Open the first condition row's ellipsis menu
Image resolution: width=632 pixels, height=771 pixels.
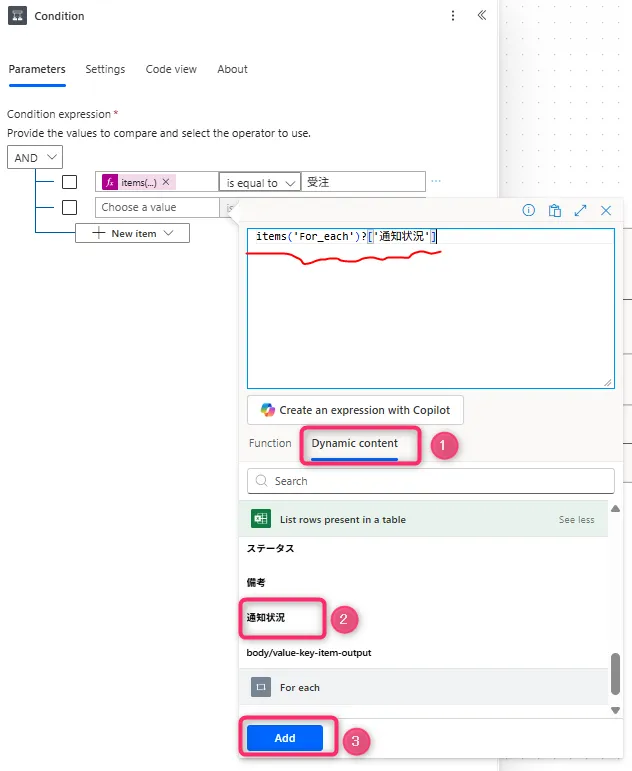point(436,182)
